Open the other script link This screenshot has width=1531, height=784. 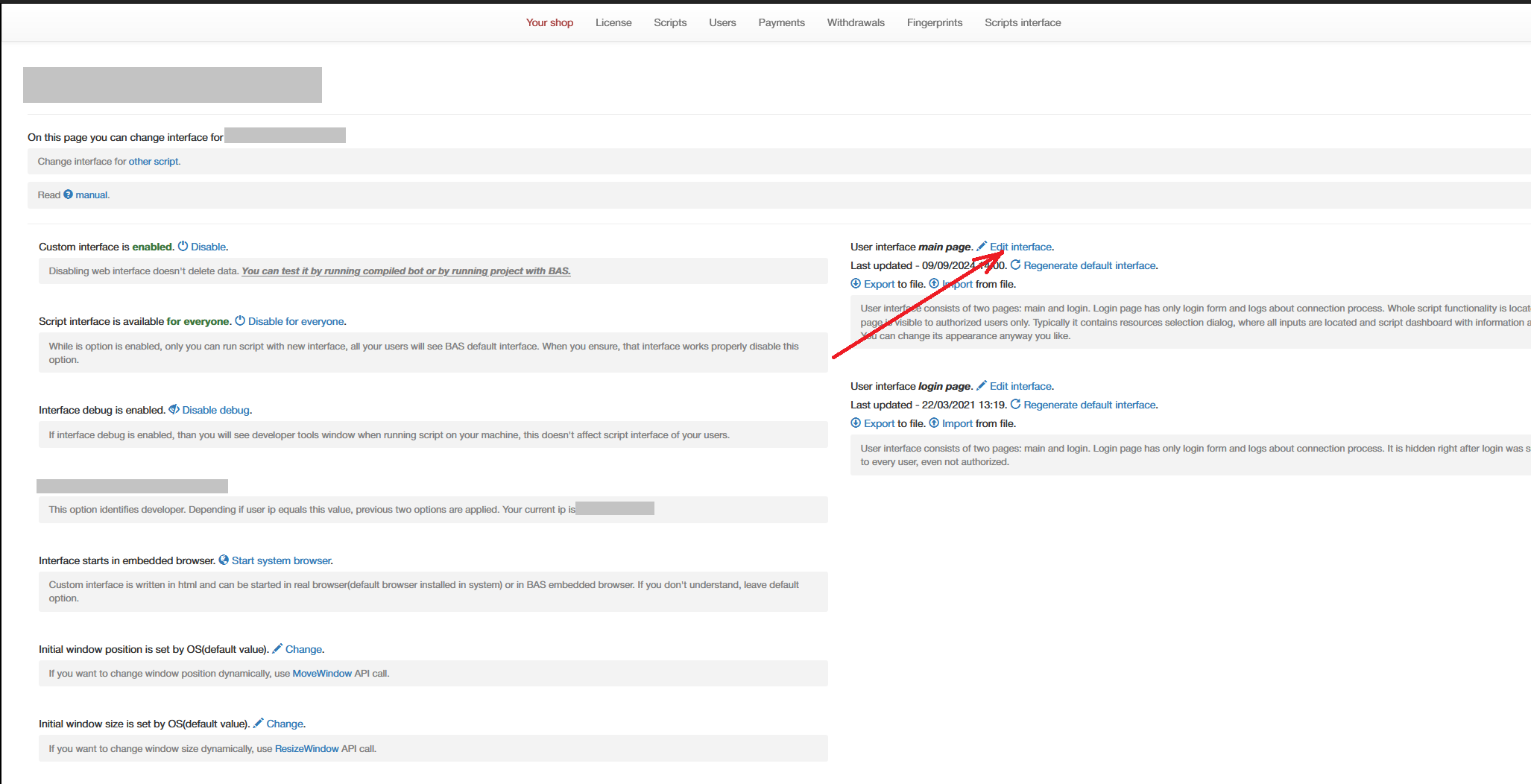153,161
